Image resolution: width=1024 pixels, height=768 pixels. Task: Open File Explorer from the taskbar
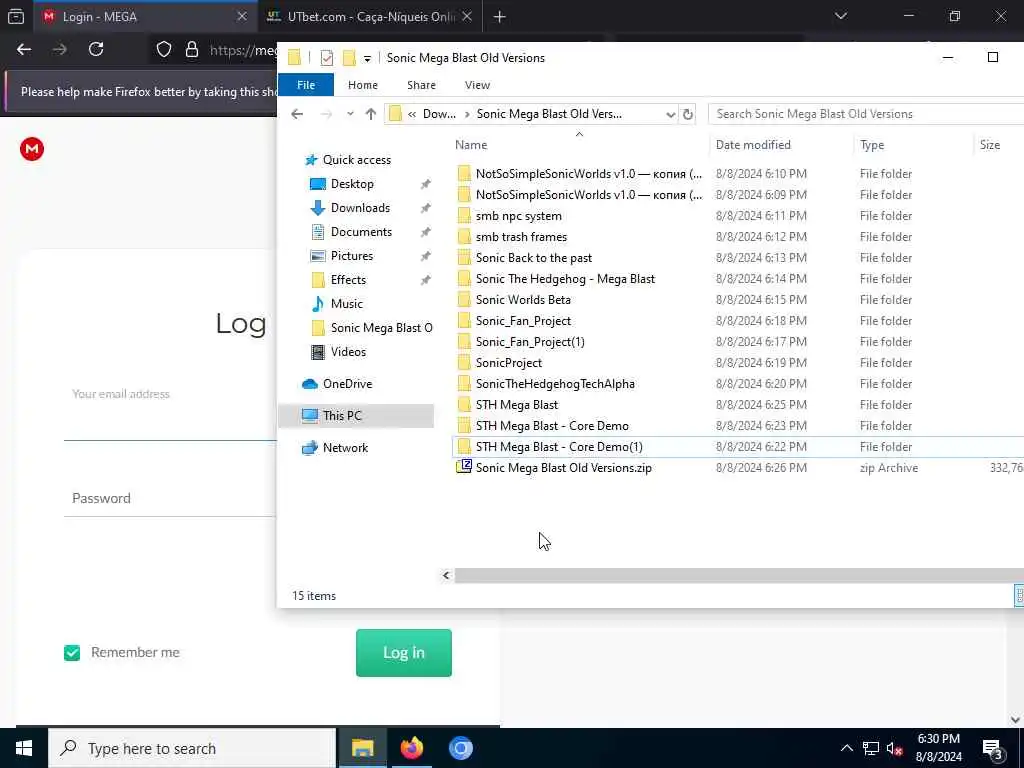(x=362, y=748)
